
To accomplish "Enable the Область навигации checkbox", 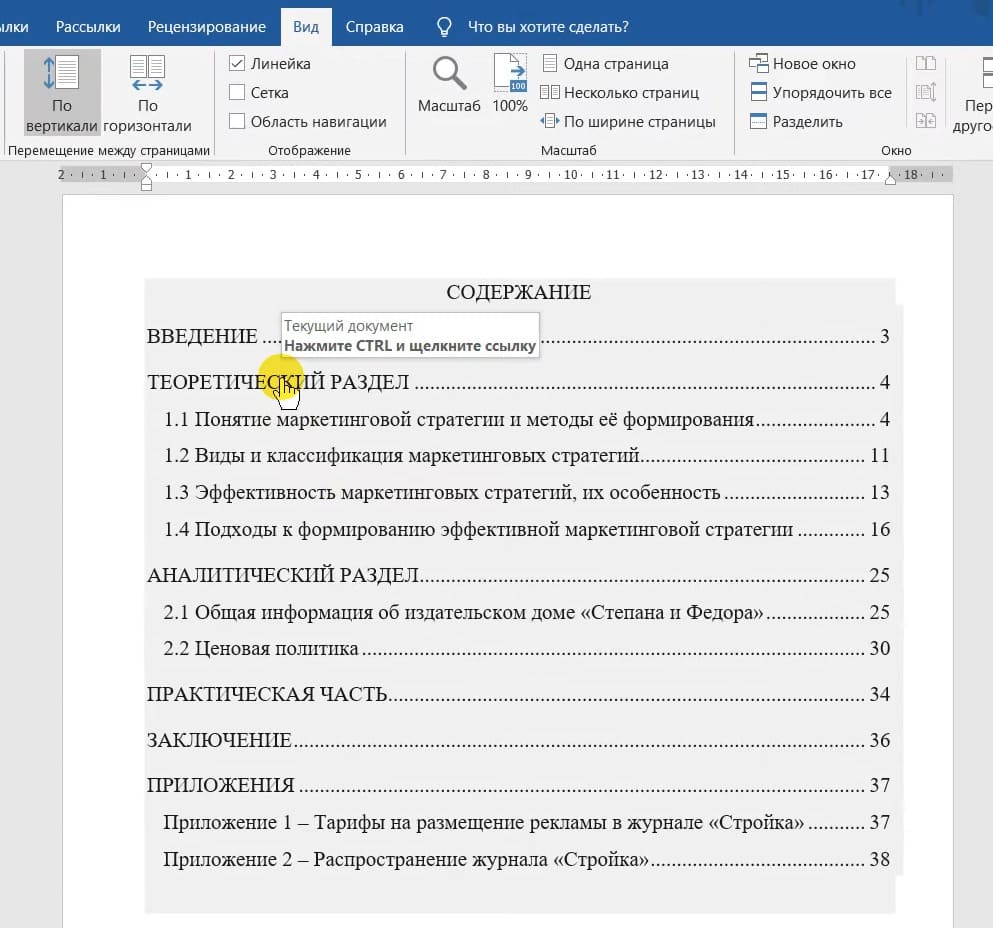I will (237, 121).
